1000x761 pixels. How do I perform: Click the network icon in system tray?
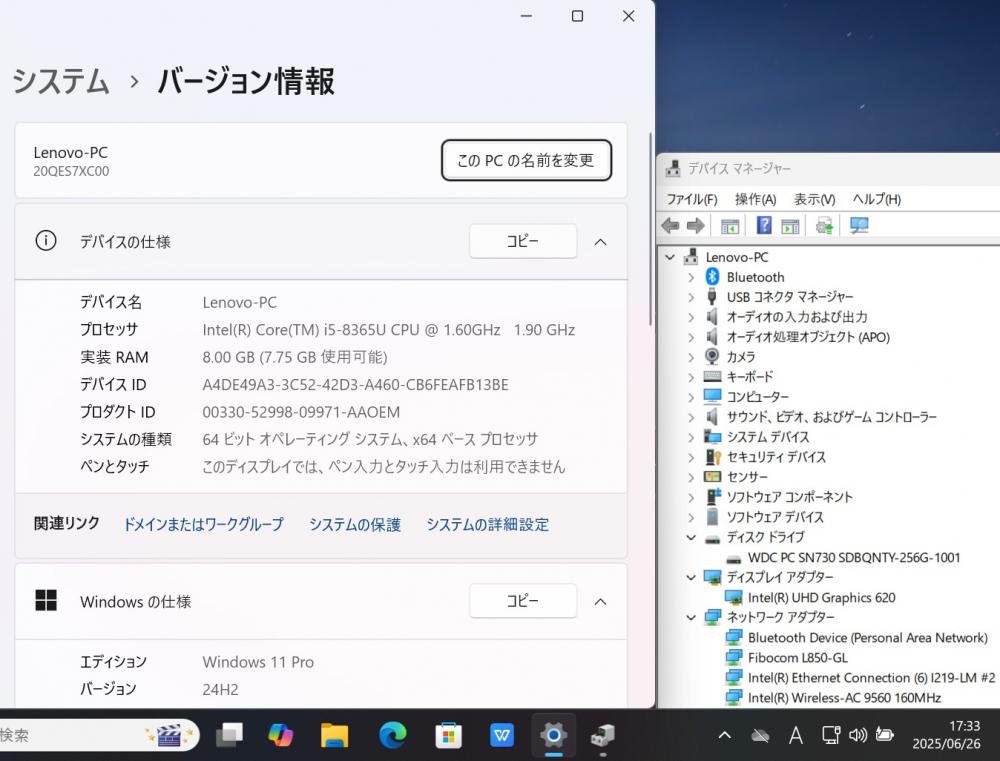point(830,735)
